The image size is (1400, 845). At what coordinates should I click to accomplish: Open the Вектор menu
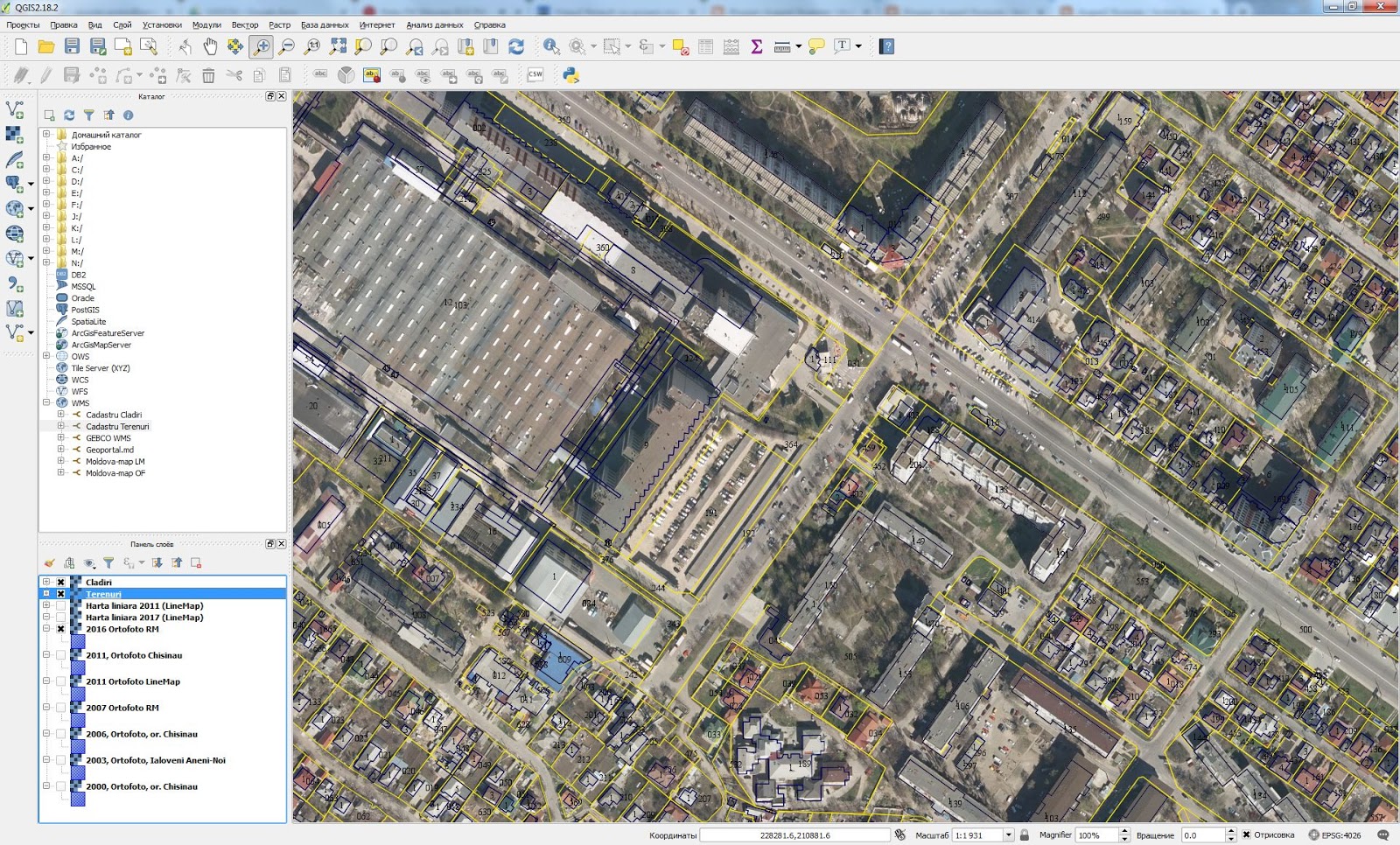[245, 24]
